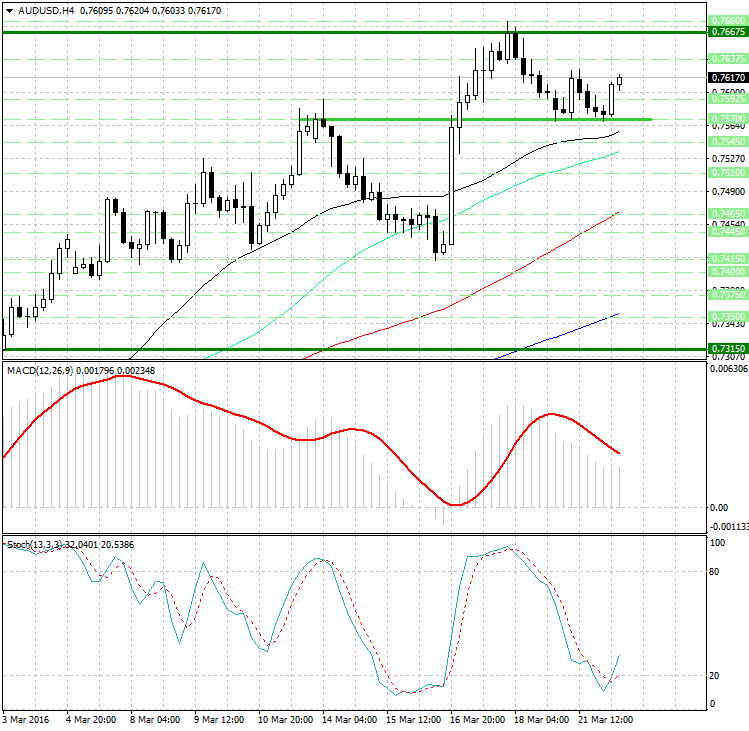Image resolution: width=749 pixels, height=731 pixels.
Task: Select the 0.75700 price level label
Action: point(728,118)
